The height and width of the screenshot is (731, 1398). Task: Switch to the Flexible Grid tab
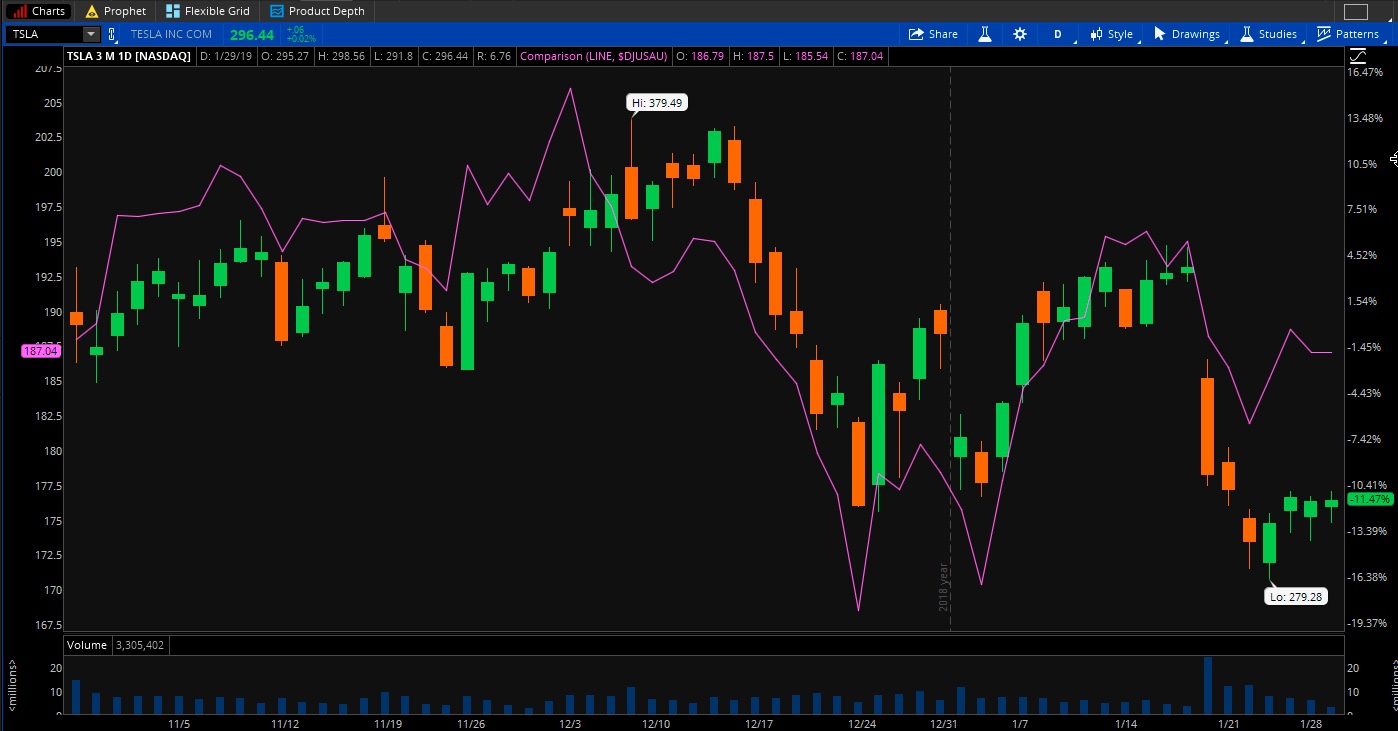[207, 11]
